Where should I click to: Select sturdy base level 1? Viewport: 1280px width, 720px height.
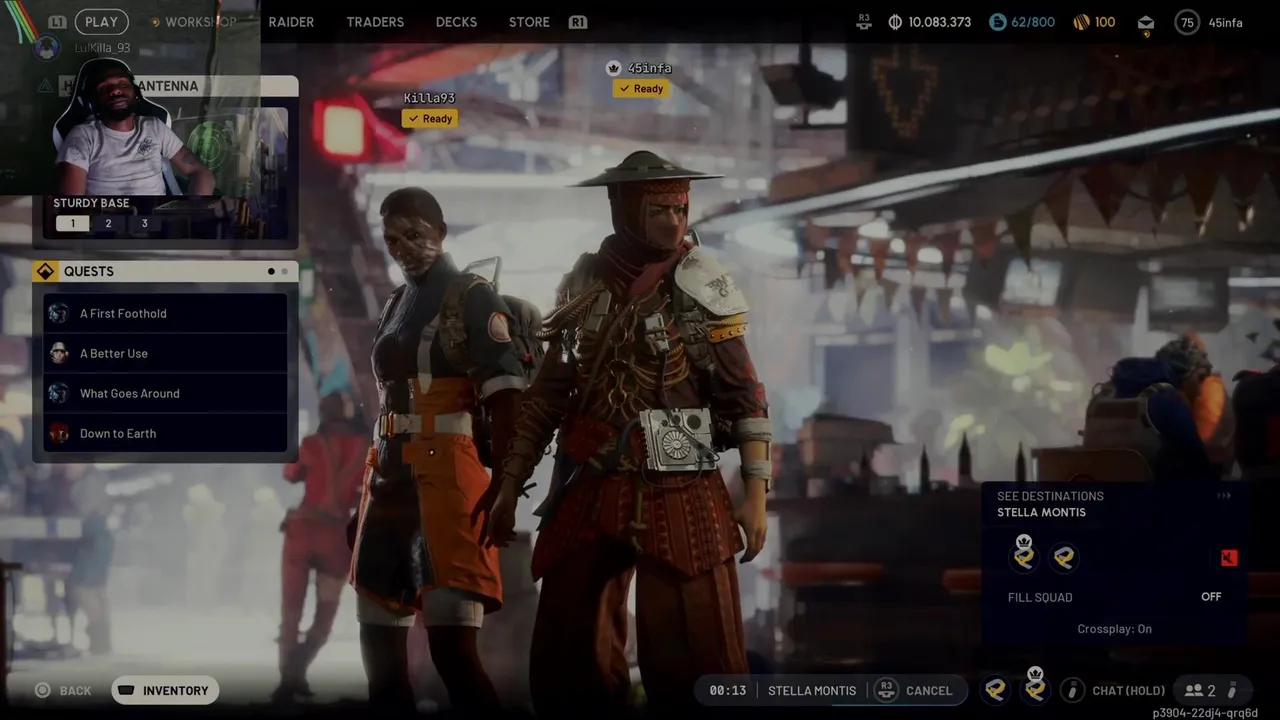72,224
